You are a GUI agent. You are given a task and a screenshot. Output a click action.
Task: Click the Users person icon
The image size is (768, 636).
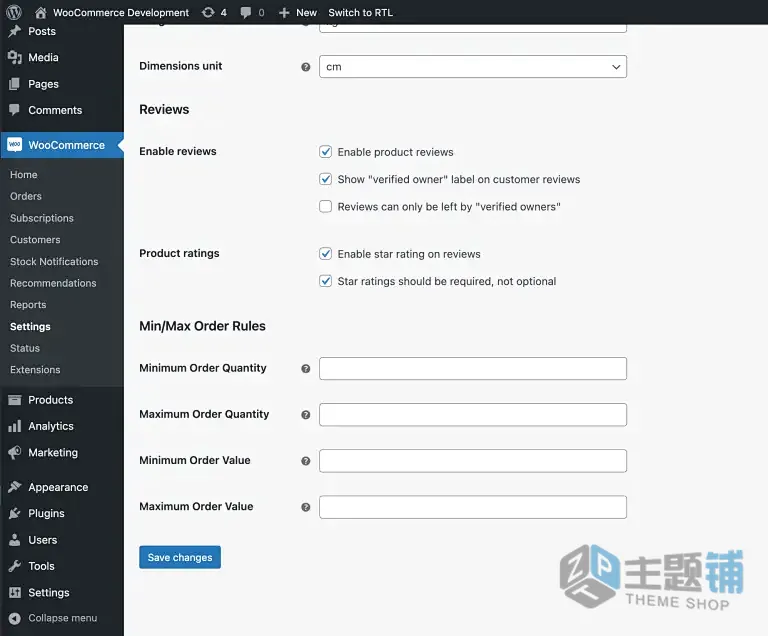point(15,539)
